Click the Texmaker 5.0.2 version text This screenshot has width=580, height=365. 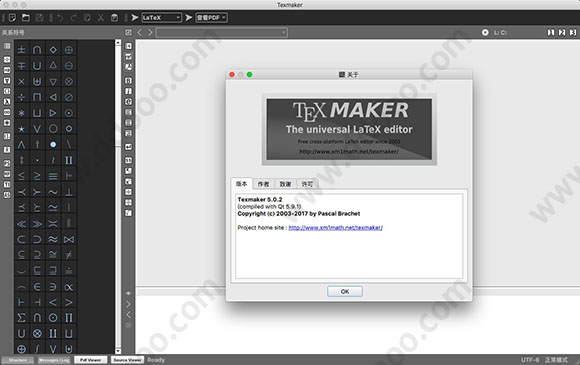[x=260, y=200]
